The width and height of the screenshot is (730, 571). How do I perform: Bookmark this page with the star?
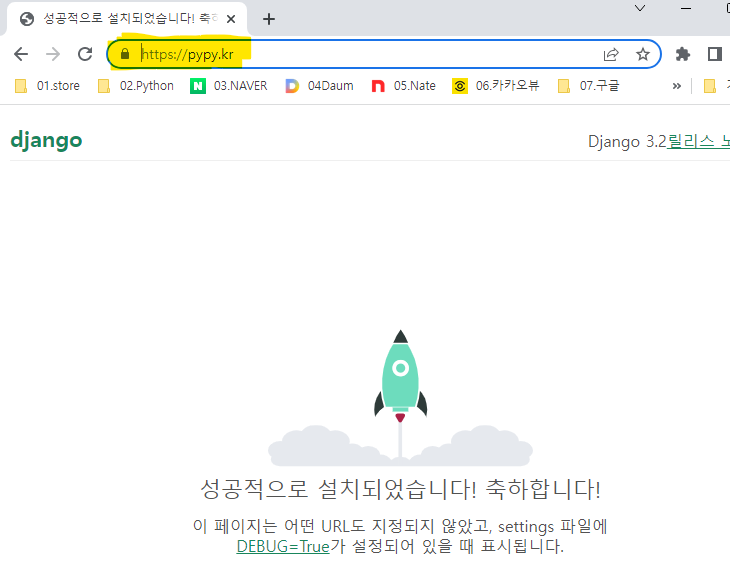(643, 54)
